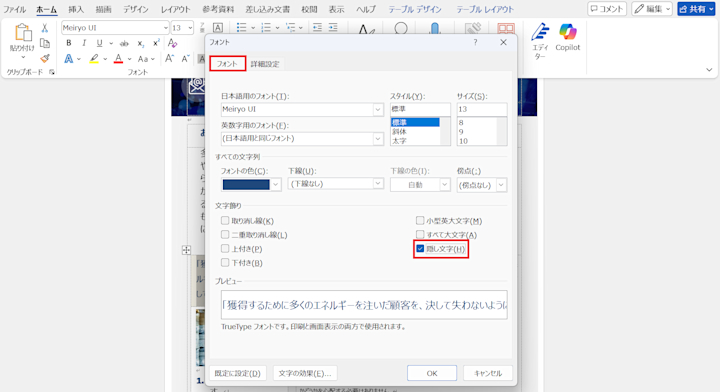This screenshot has width=720, height=392.
Task: Check the 下付き subscript checkbox
Action: click(225, 263)
